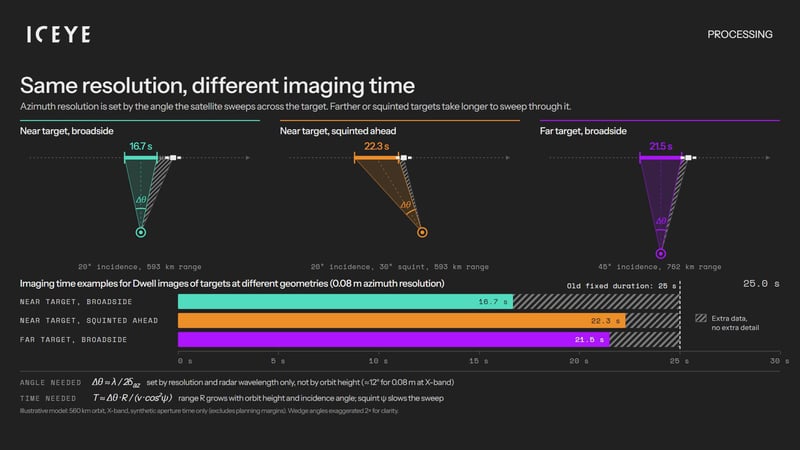The width and height of the screenshot is (800, 450).
Task: Click the caption '45° incidence, 762 km range'
Action: (660, 267)
